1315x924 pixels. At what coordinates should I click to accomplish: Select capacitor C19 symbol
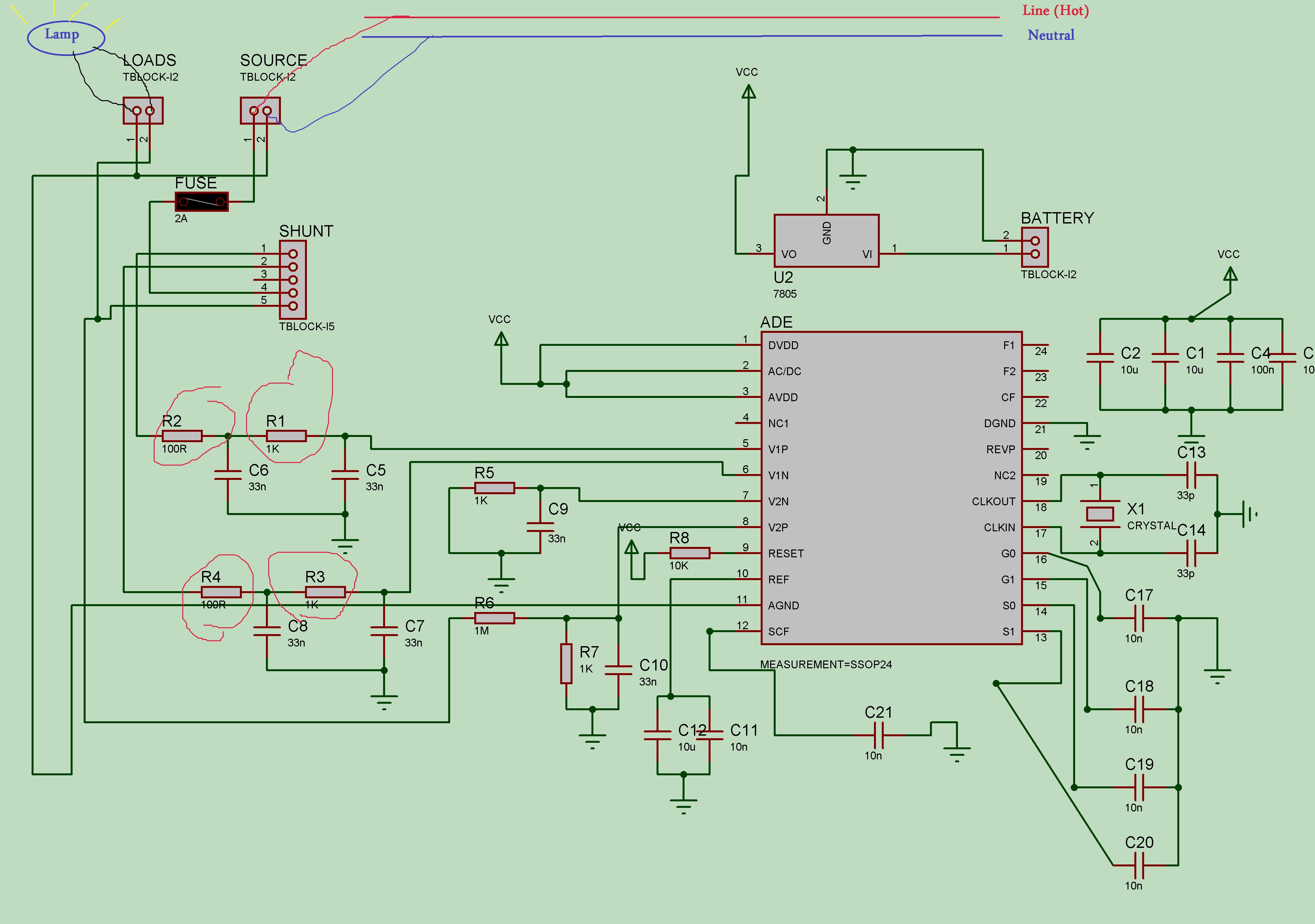click(x=1139, y=787)
